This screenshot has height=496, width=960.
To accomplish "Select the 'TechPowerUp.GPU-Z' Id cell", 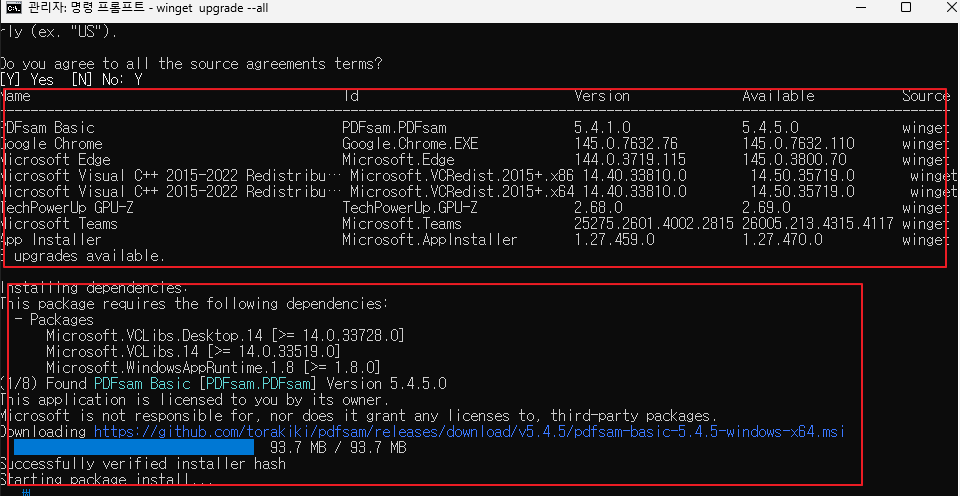I will coord(410,208).
